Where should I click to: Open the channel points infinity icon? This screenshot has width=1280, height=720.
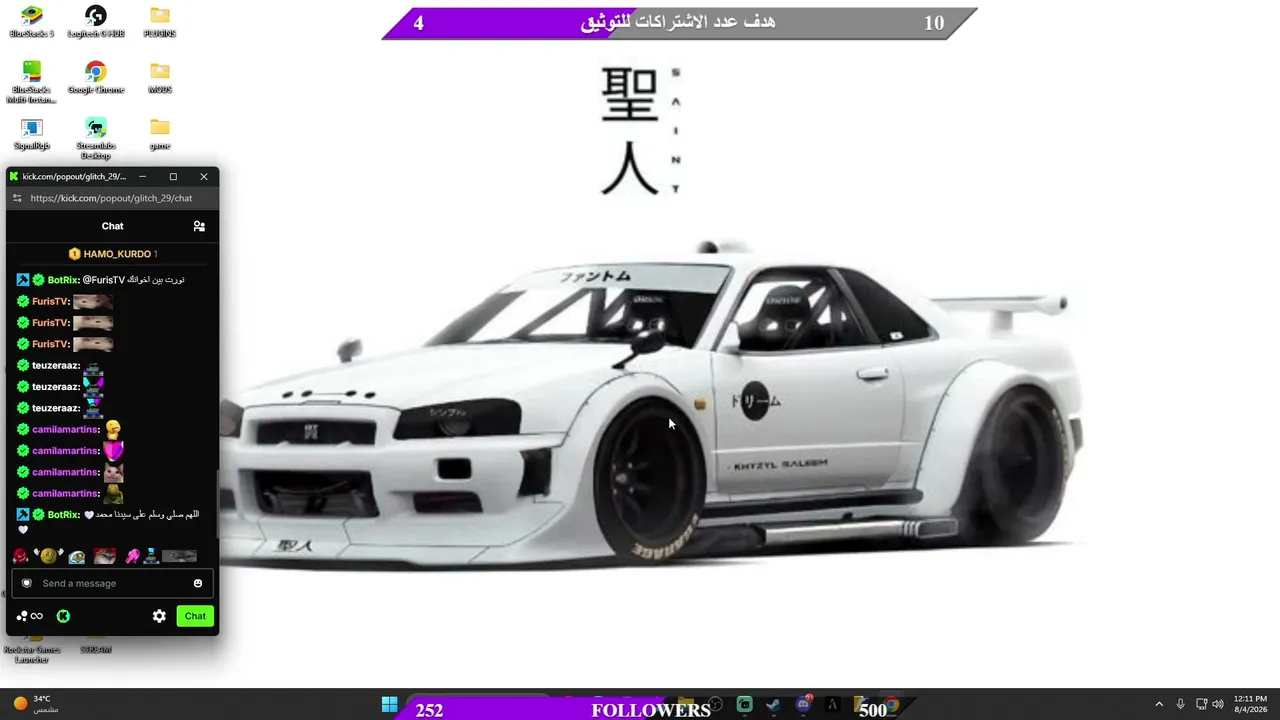[x=30, y=616]
